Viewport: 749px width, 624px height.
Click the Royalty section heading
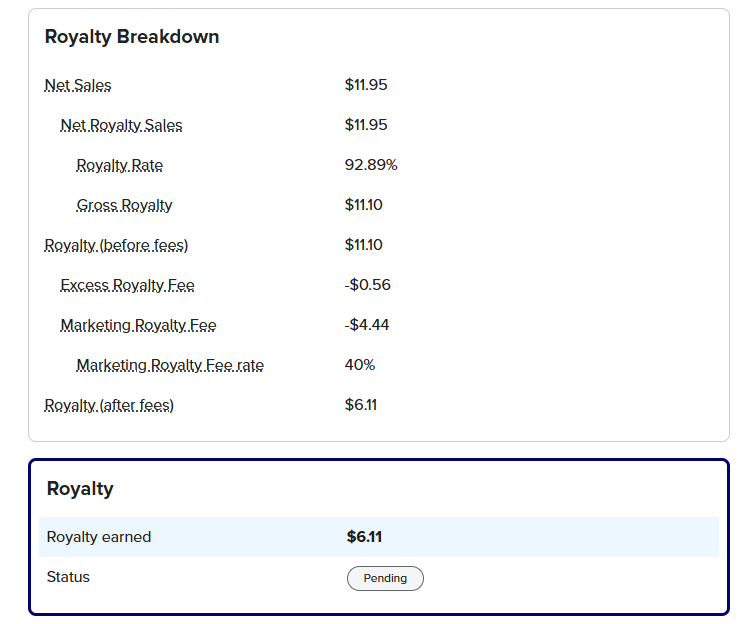click(80, 489)
